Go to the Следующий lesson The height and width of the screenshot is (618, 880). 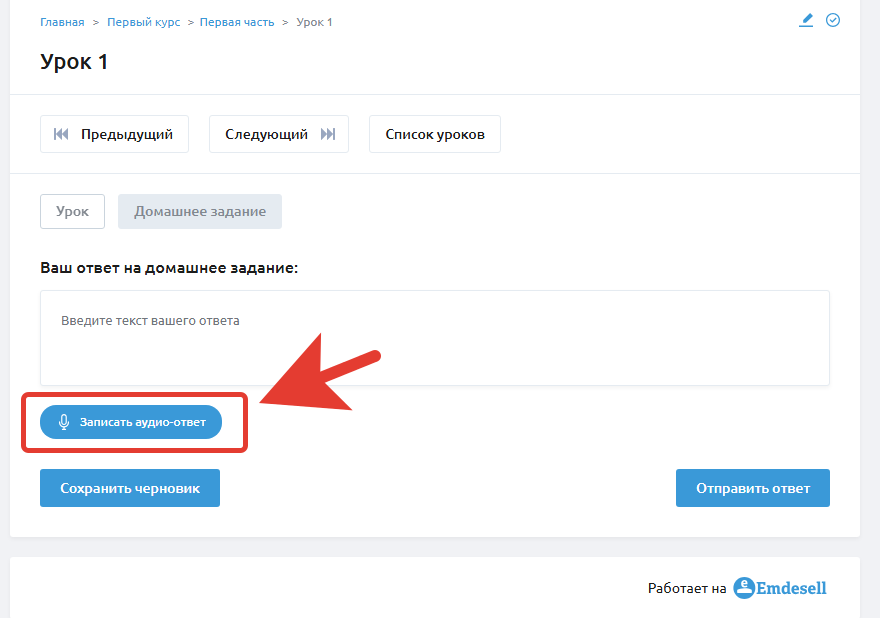click(x=279, y=134)
